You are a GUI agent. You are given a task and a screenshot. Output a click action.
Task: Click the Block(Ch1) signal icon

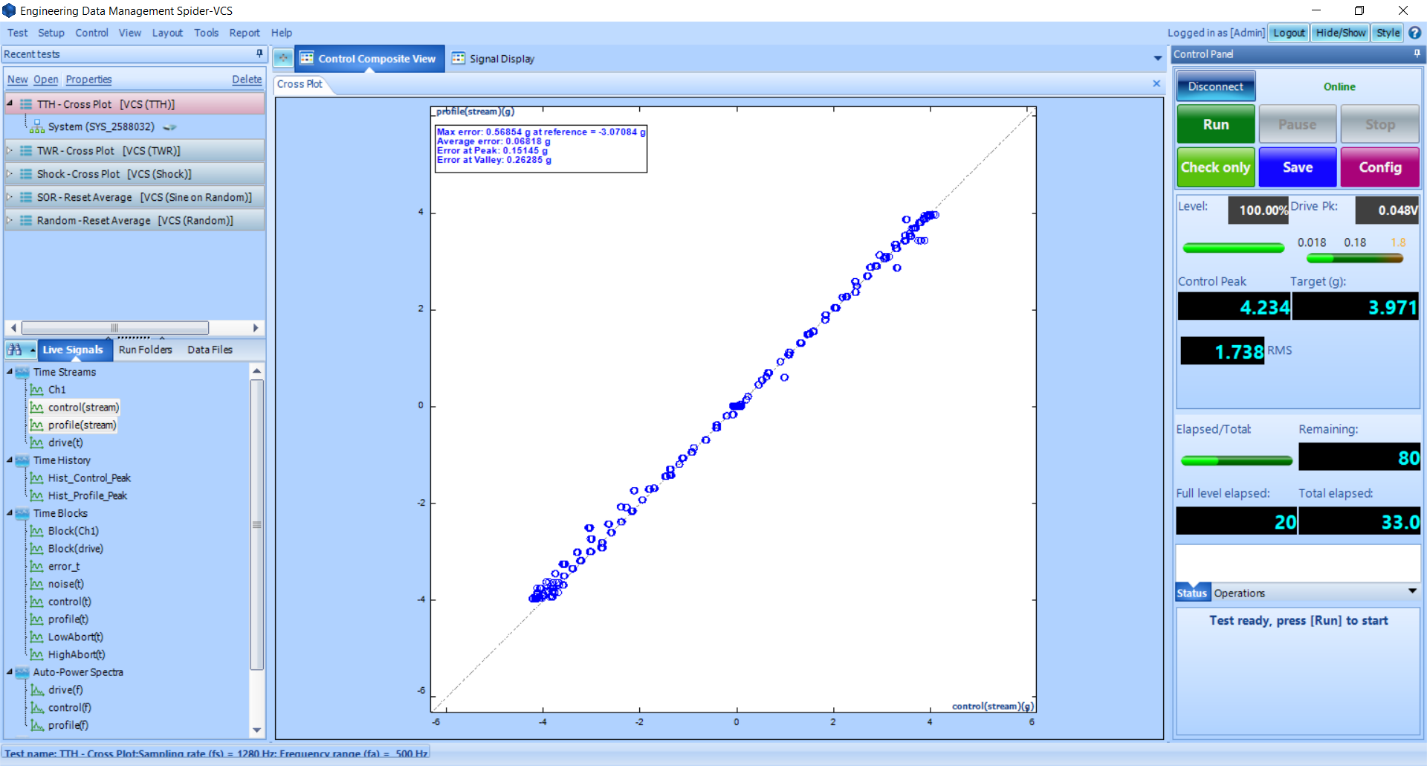[38, 531]
